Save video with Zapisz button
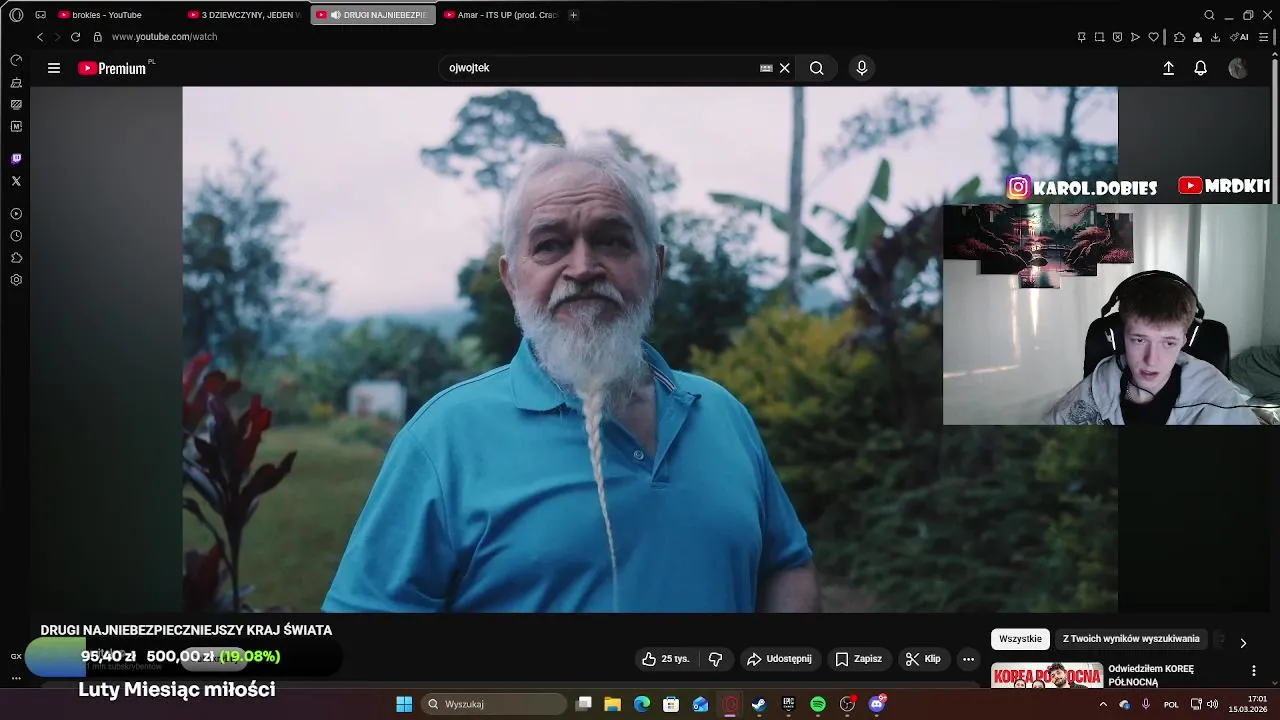This screenshot has width=1280, height=720. pyautogui.click(x=859, y=659)
